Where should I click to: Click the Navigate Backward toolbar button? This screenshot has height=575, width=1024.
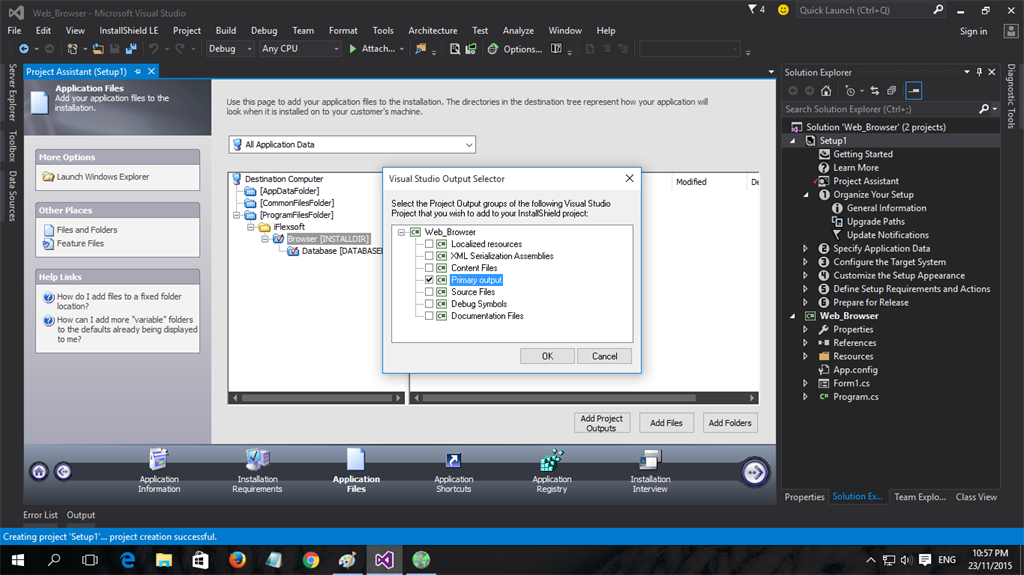coord(24,49)
